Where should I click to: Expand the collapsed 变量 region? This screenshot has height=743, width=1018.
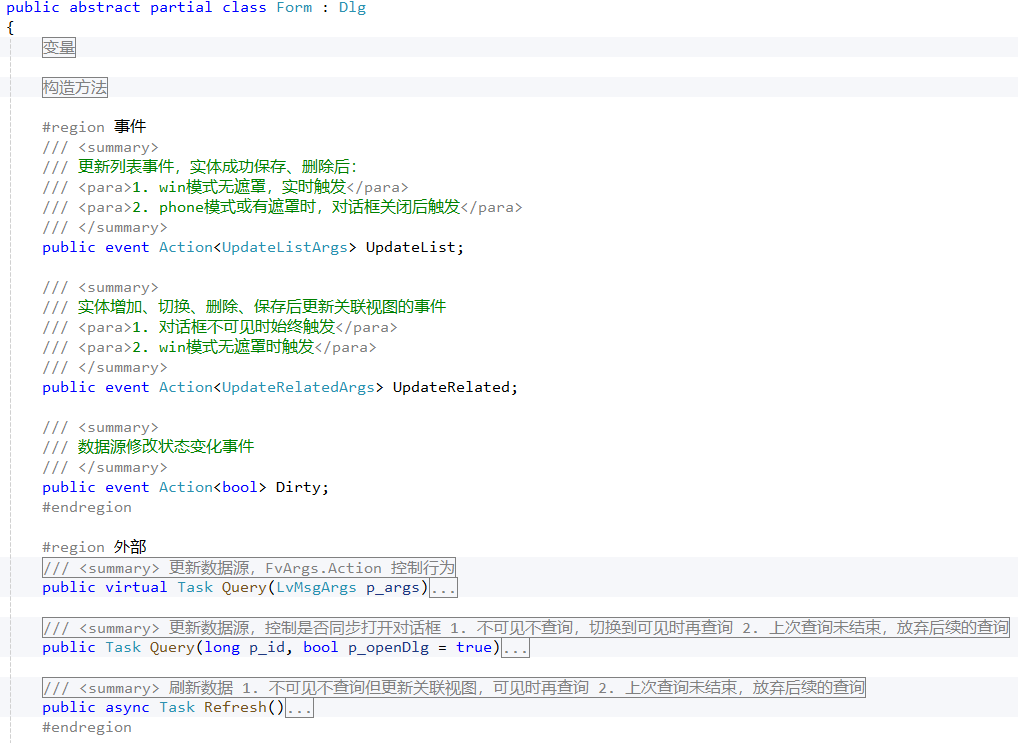[x=58, y=47]
